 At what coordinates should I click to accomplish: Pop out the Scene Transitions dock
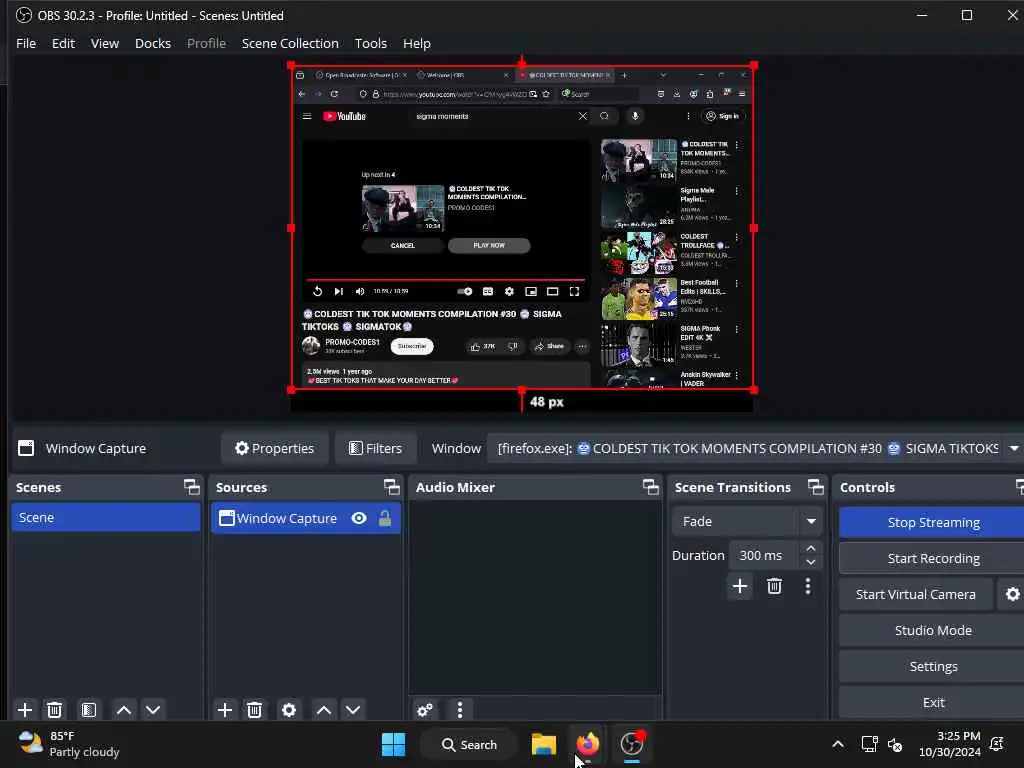pyautogui.click(x=816, y=487)
